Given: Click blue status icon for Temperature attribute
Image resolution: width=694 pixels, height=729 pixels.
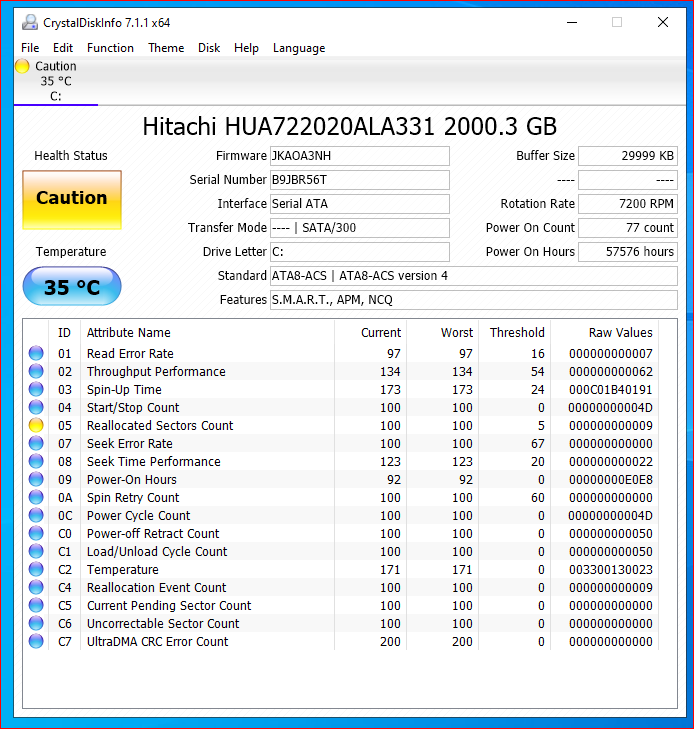Looking at the screenshot, I should pyautogui.click(x=36, y=569).
